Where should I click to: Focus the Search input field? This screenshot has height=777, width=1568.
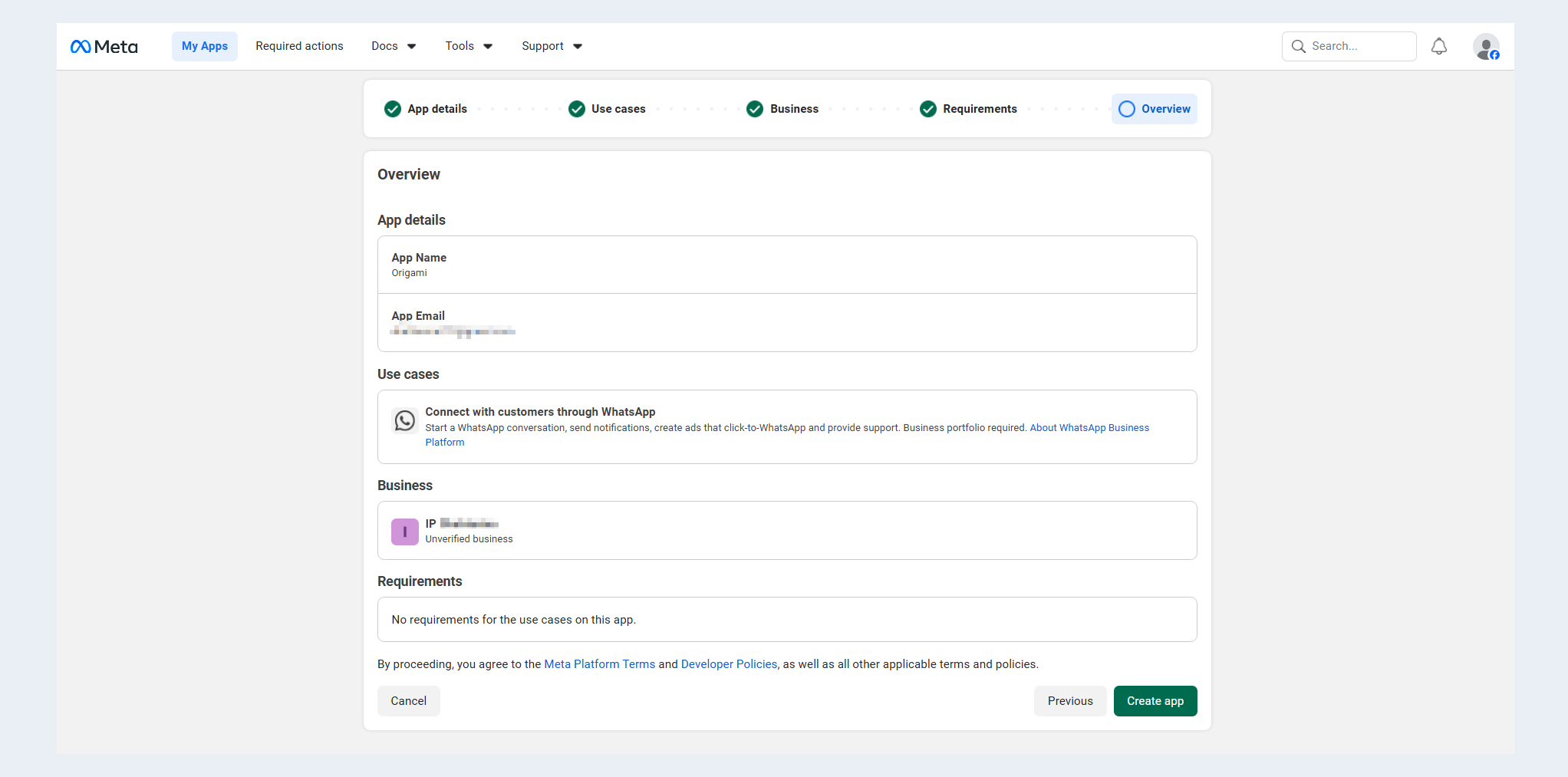click(x=1349, y=46)
